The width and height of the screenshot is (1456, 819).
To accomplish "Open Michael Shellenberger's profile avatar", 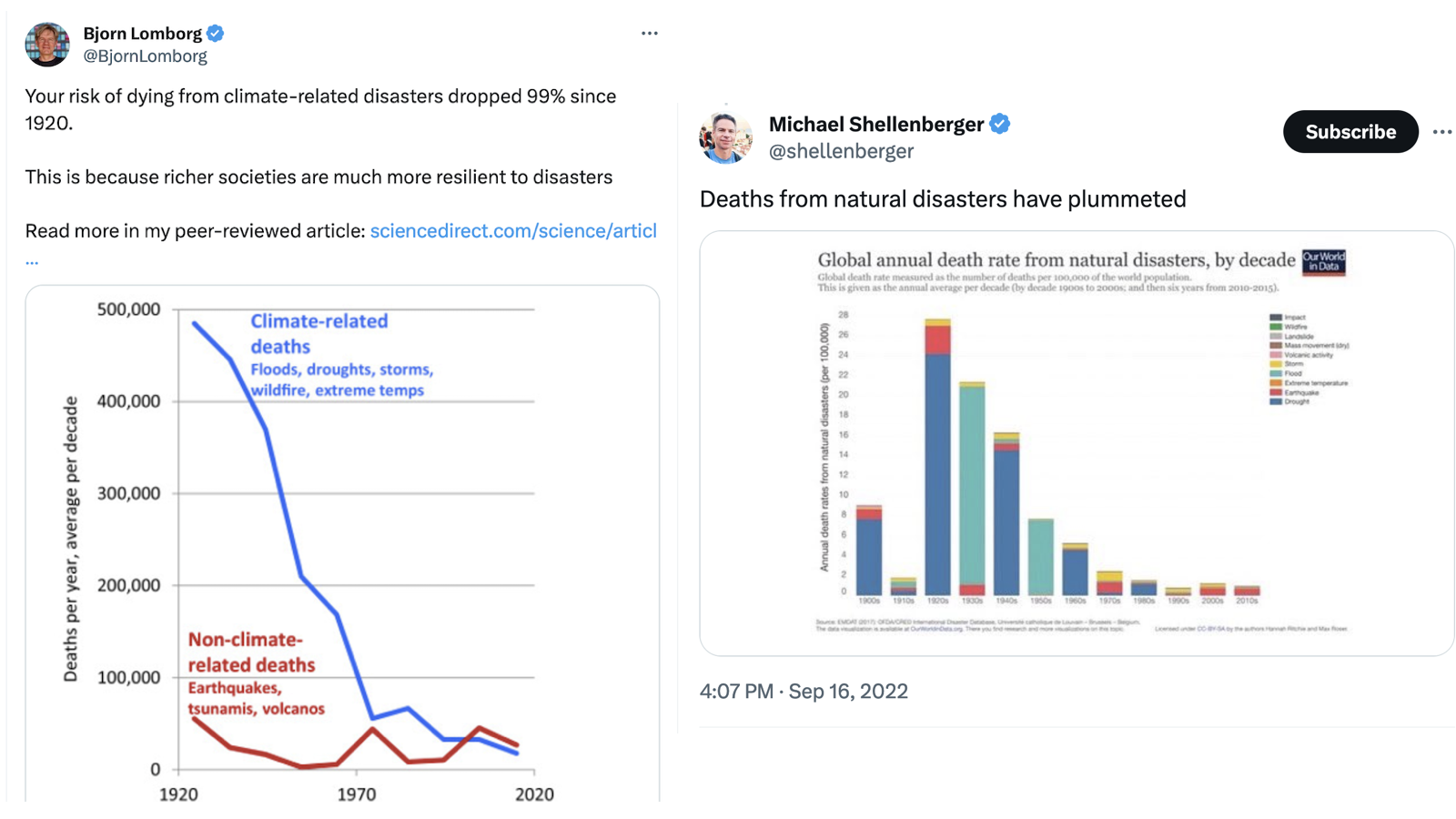I will [x=725, y=137].
